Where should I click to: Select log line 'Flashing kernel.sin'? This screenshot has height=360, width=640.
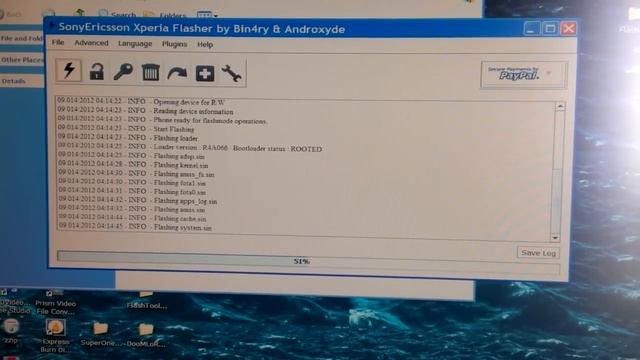(x=133, y=164)
